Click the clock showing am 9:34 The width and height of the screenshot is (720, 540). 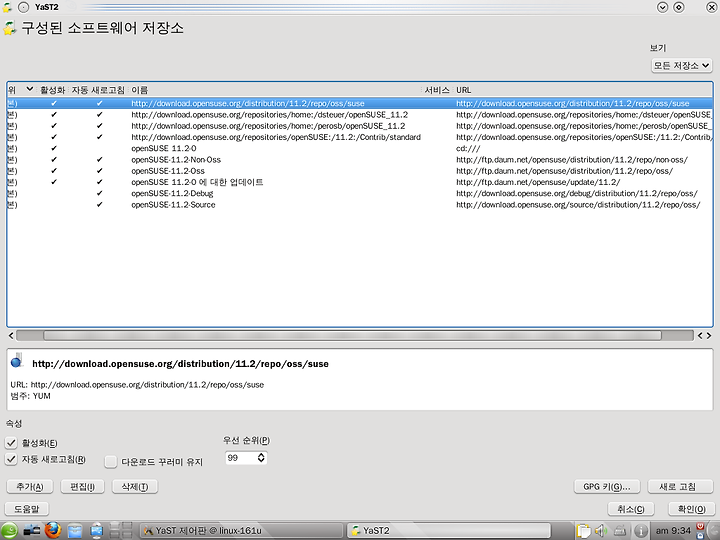[x=673, y=531]
